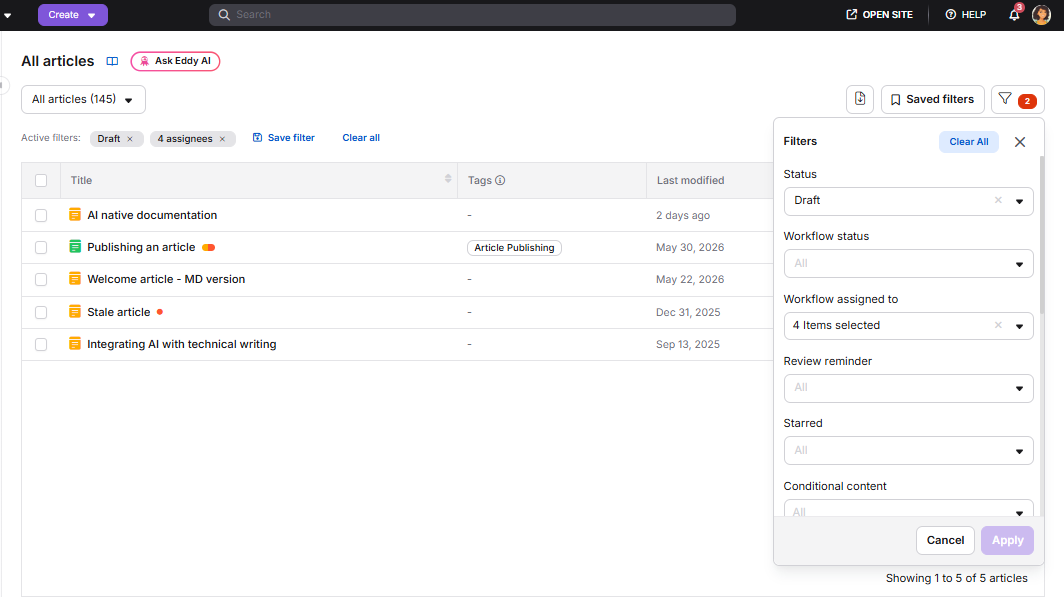Click the Filters panel scrollbar
Screen dimensions: 1064x598
(x=1042, y=234)
